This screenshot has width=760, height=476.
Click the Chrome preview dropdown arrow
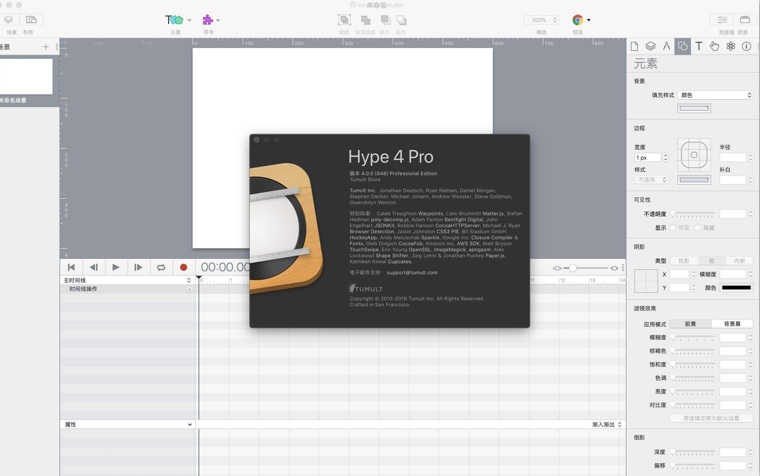588,20
